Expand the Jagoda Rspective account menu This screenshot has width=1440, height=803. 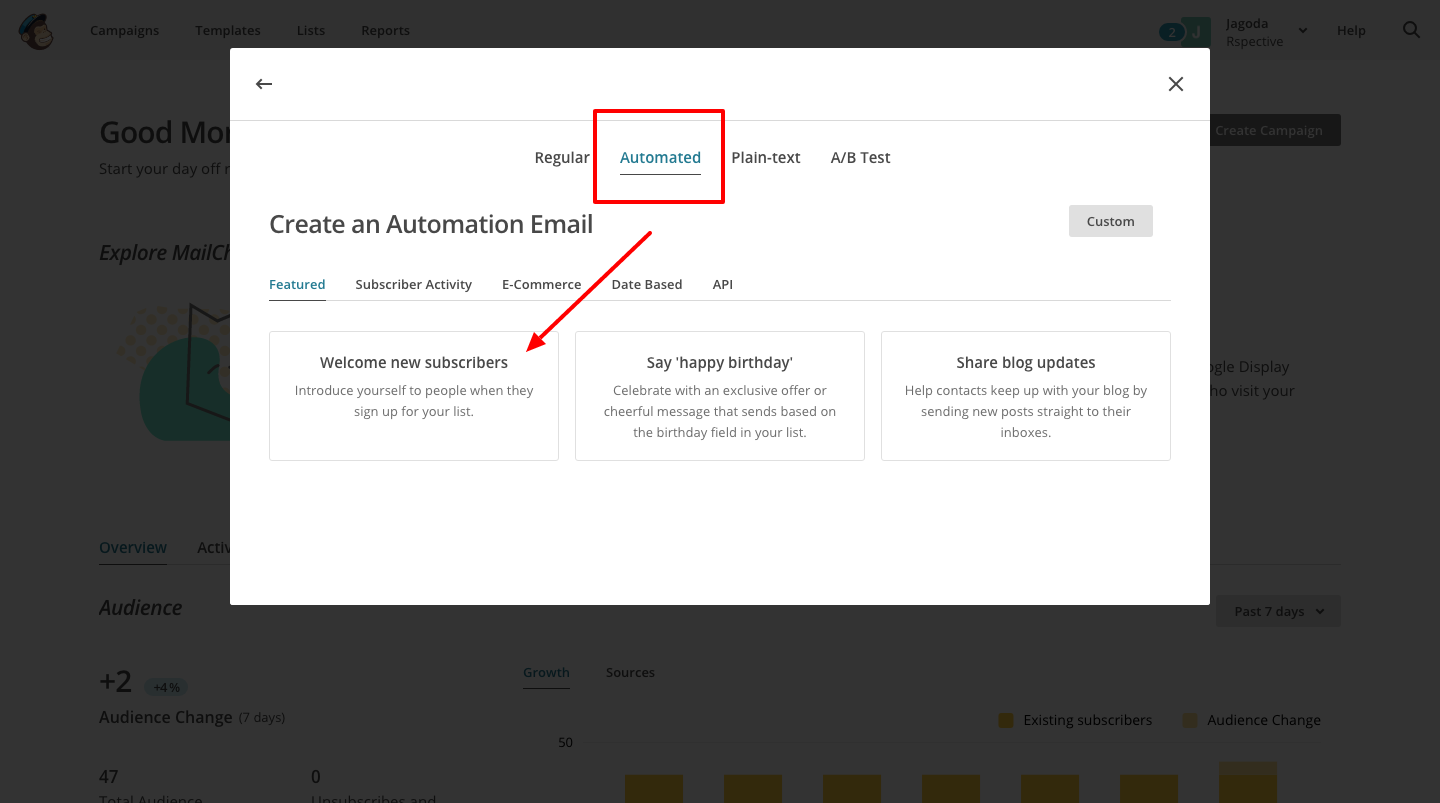click(1267, 32)
